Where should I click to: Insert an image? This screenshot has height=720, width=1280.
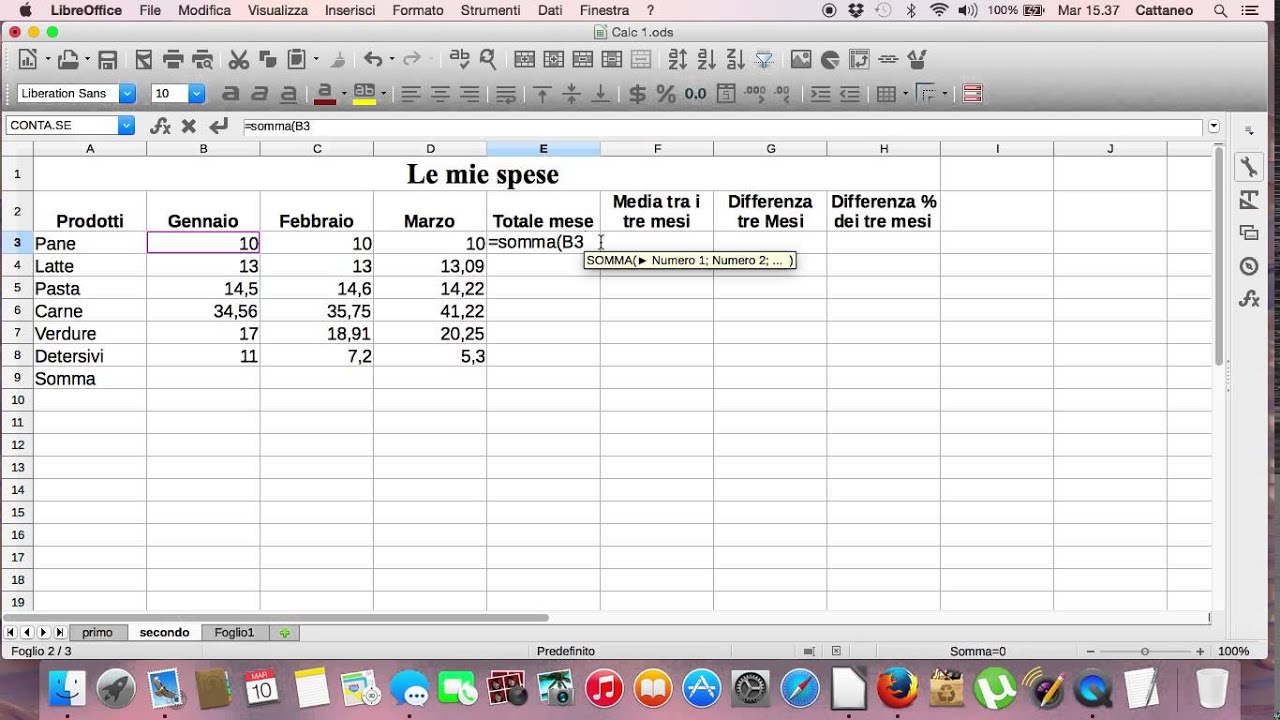tap(800, 60)
